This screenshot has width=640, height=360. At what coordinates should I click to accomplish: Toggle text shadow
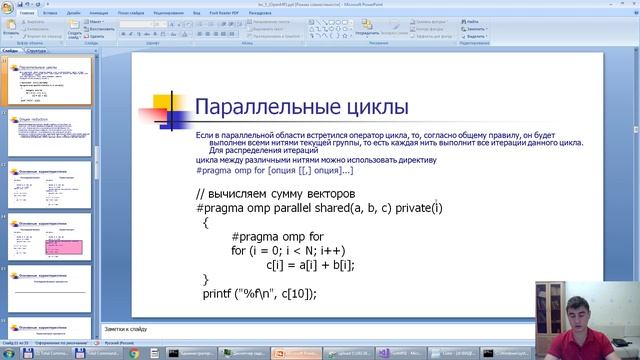[x=155, y=34]
